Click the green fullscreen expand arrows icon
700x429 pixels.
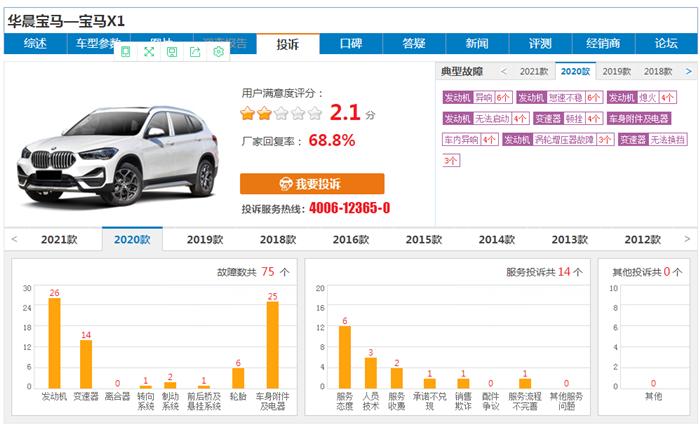[149, 52]
